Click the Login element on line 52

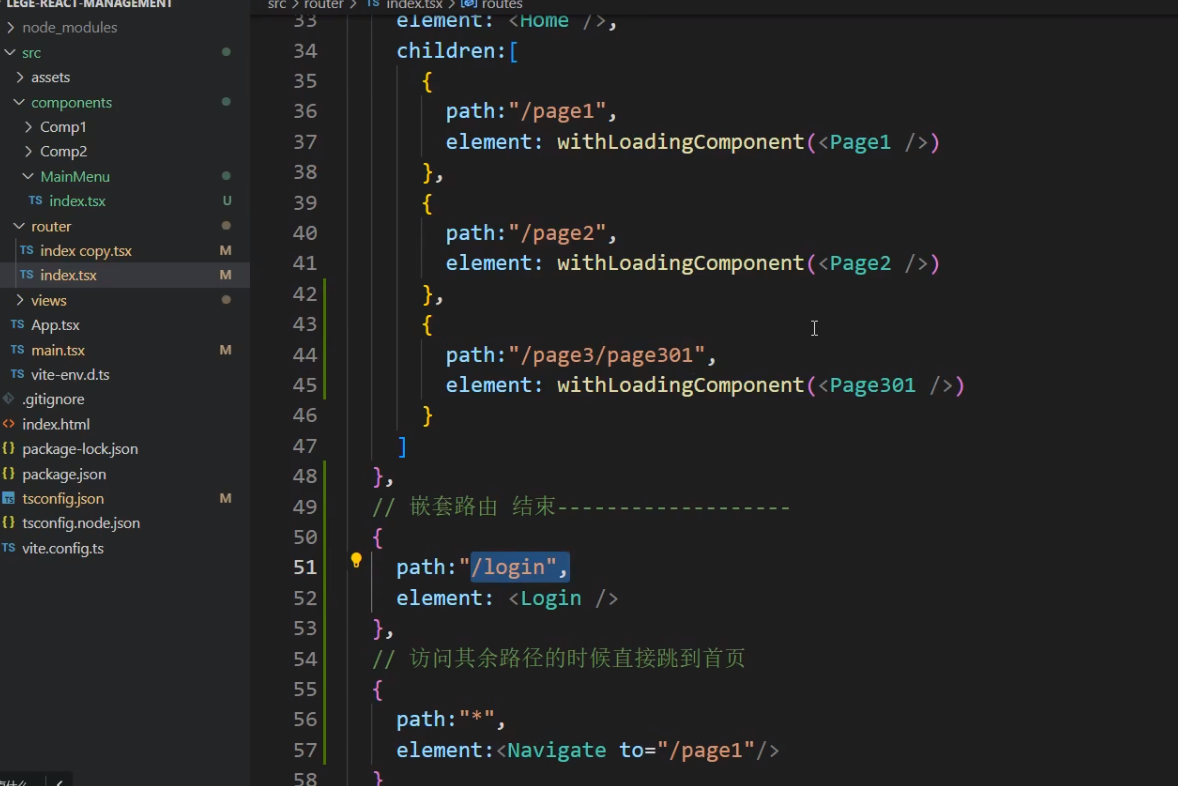tap(551, 598)
